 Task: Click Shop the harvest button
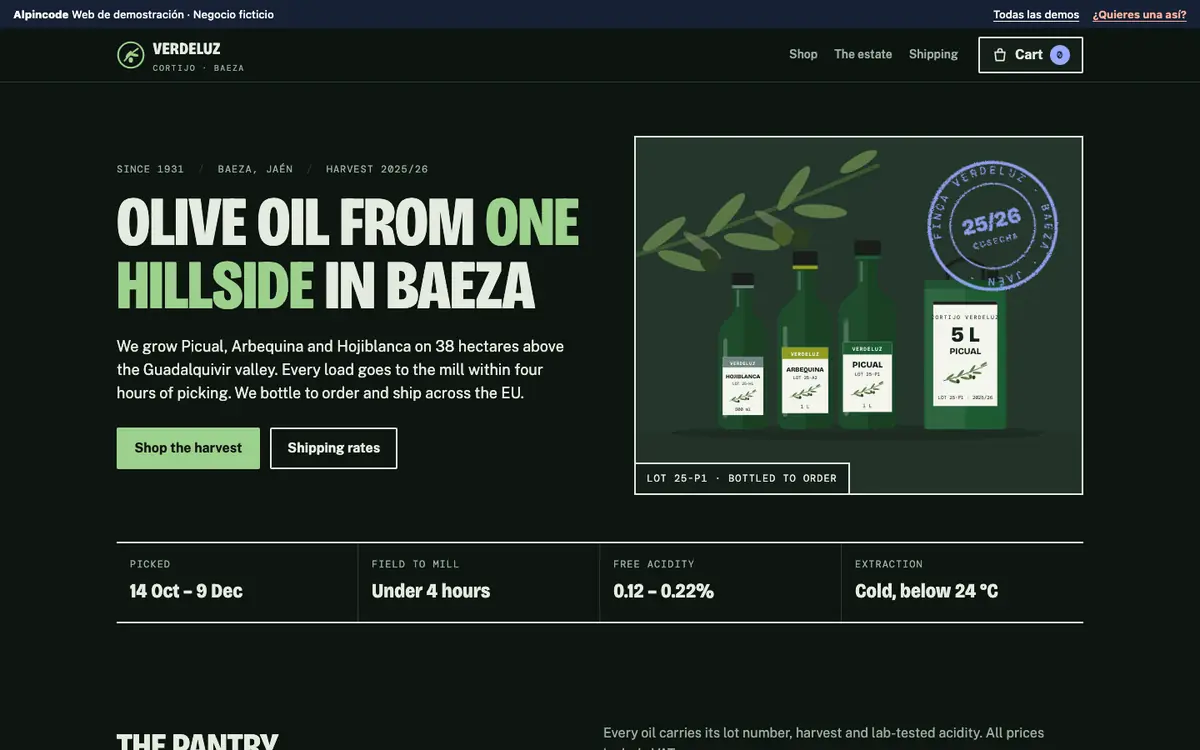coord(188,448)
